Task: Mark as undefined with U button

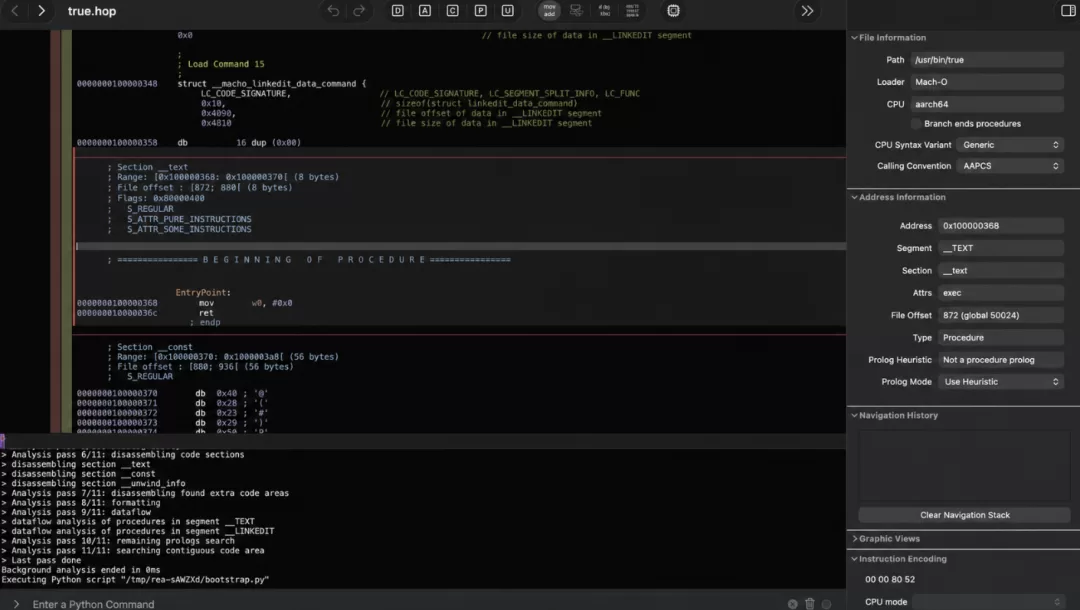Action: click(508, 11)
